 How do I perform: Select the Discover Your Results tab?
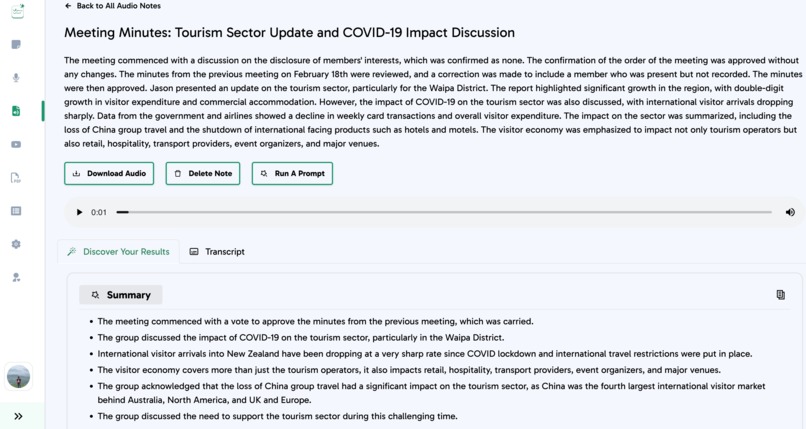(x=119, y=252)
